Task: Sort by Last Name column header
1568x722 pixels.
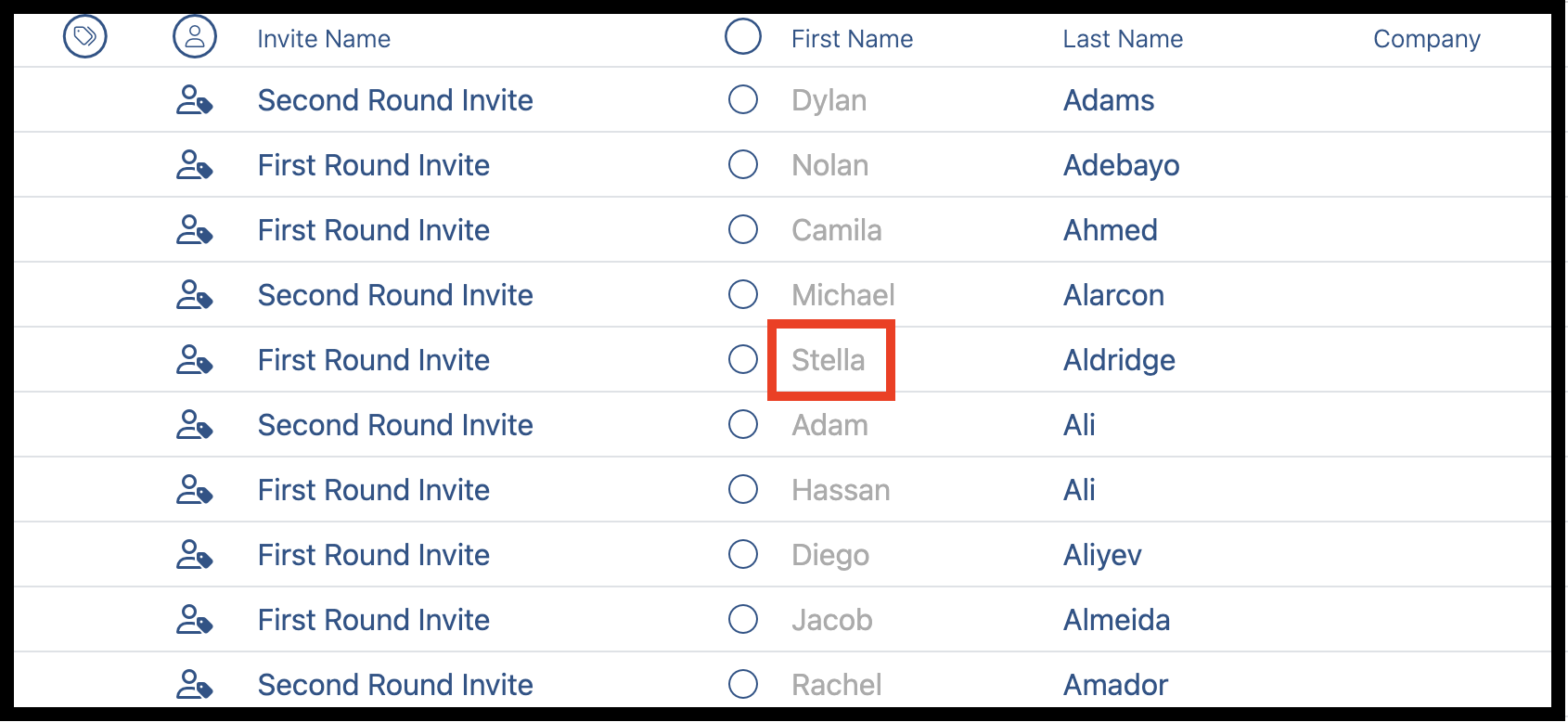Action: (x=1123, y=39)
